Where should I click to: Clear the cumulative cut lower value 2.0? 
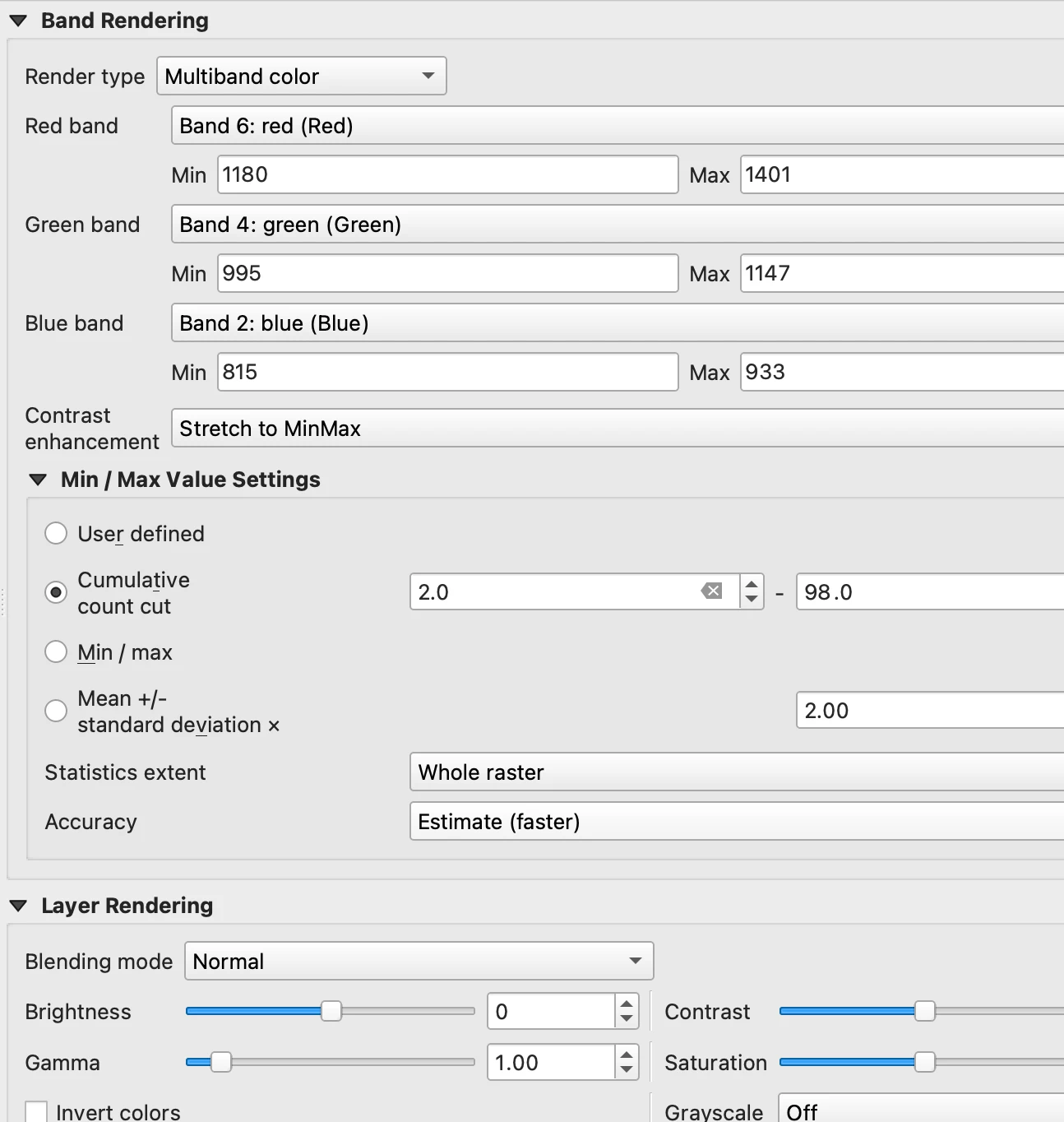(712, 591)
